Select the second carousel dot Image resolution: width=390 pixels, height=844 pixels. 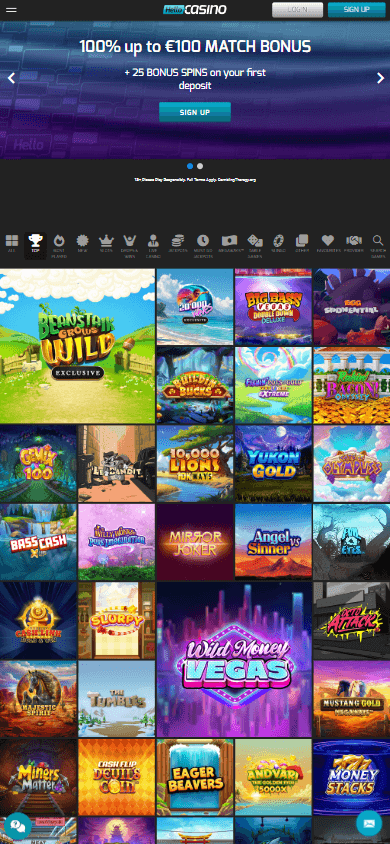pyautogui.click(x=200, y=166)
